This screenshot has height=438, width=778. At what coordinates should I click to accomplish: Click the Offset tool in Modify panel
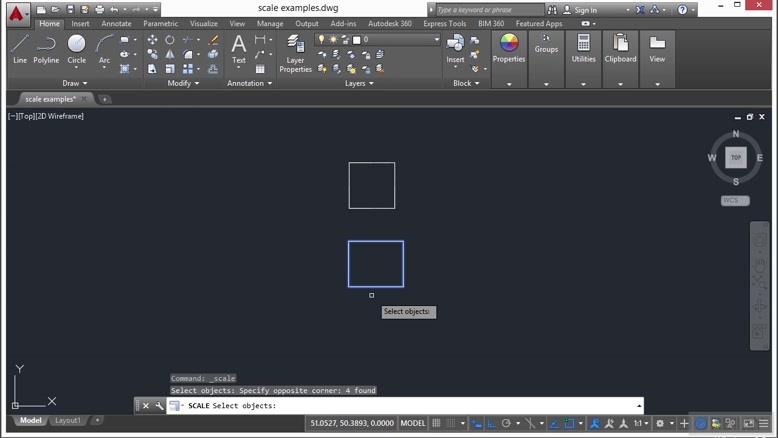[x=213, y=69]
